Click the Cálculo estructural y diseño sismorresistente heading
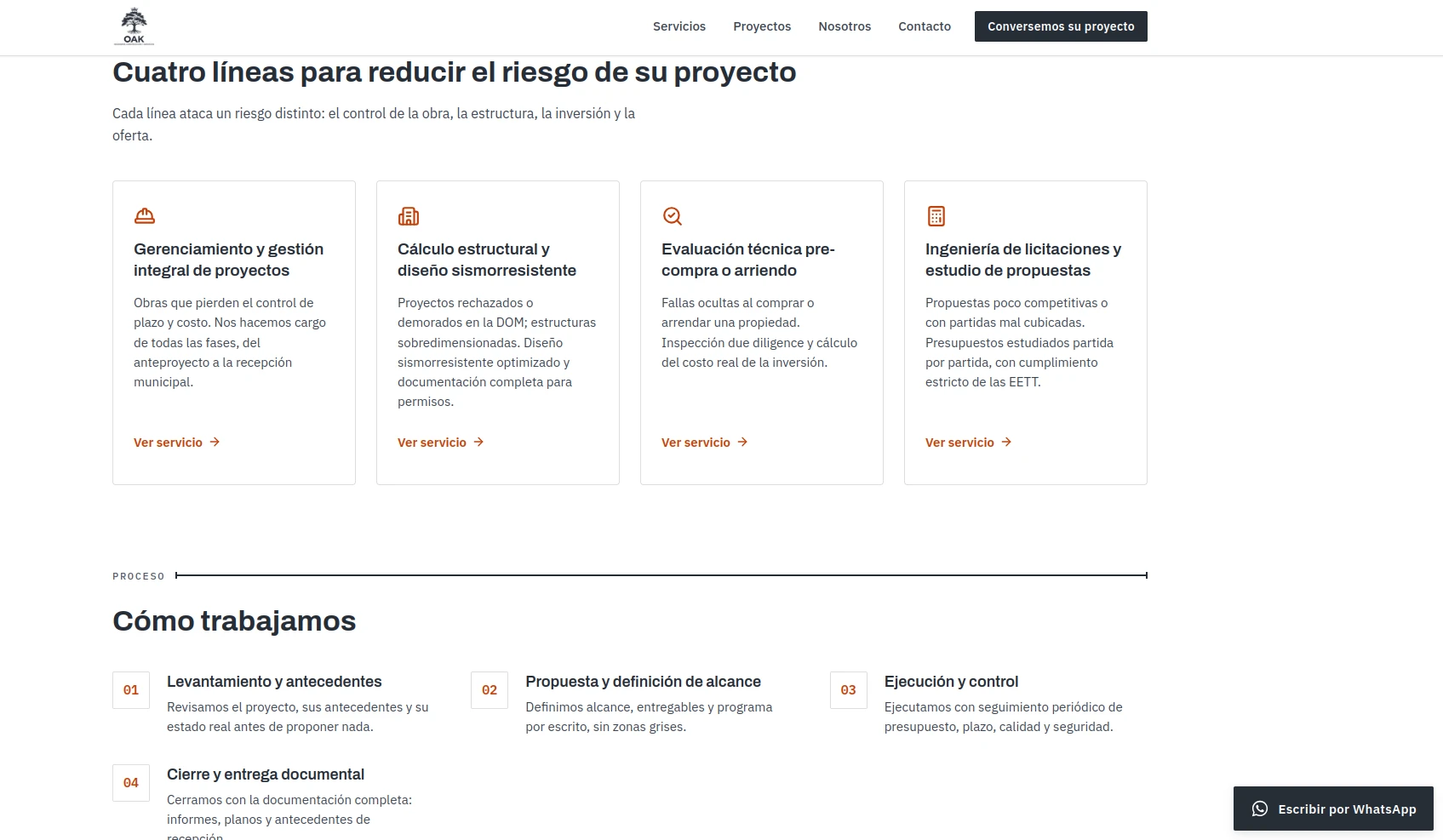The image size is (1443, 840). [487, 260]
